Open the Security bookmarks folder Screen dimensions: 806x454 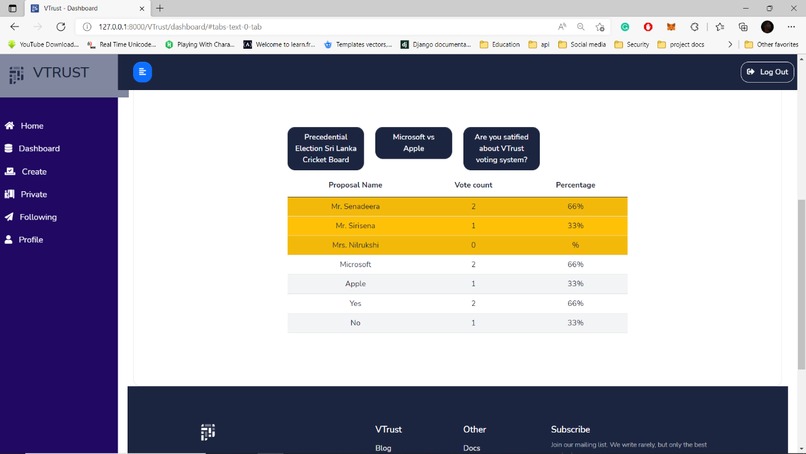(632, 45)
